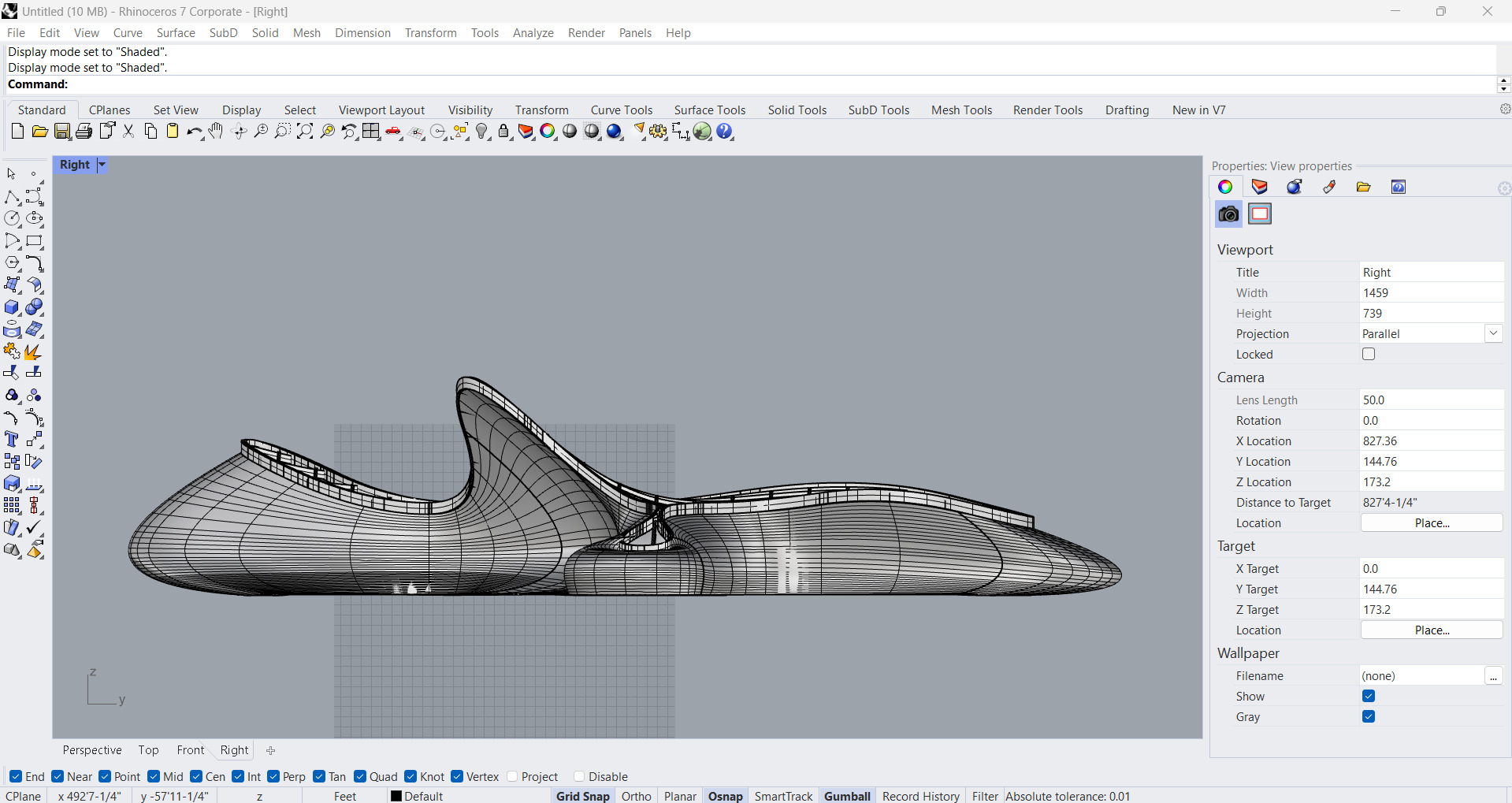This screenshot has height=803, width=1512.
Task: Toggle Gumball in status bar
Action: (x=847, y=796)
